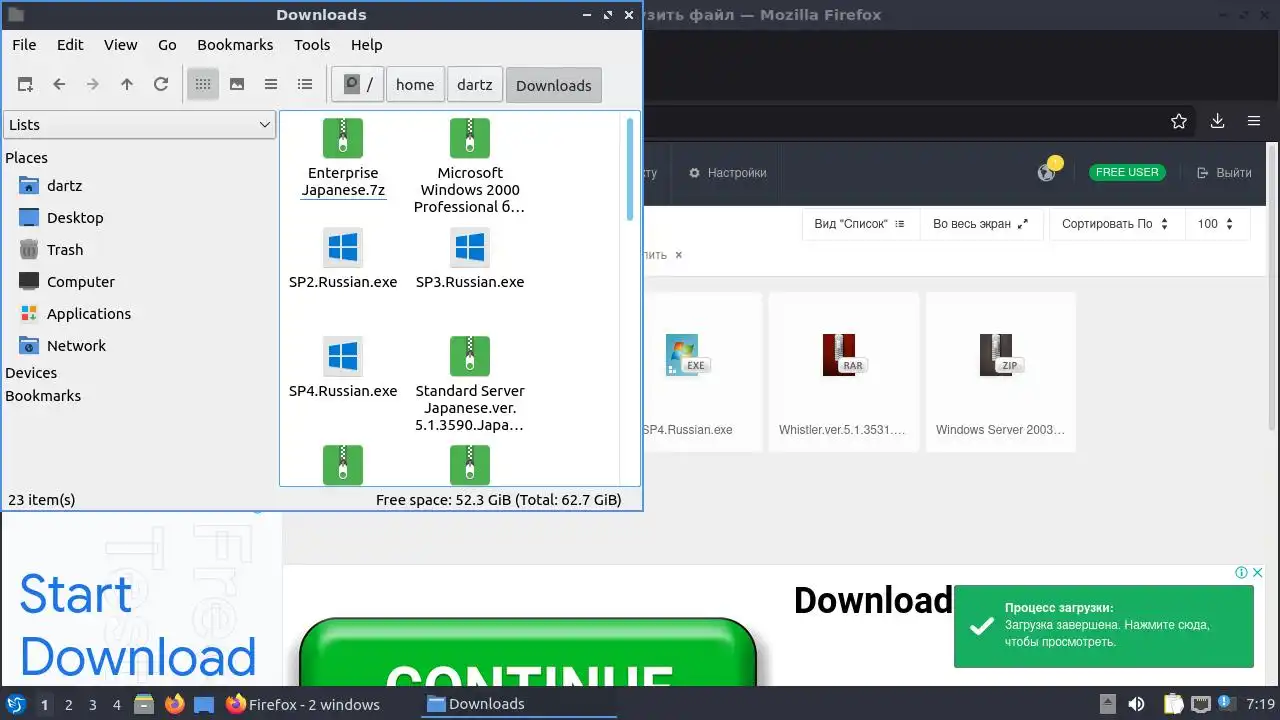Select the root '/' path button
The height and width of the screenshot is (720, 1280).
[x=358, y=85]
